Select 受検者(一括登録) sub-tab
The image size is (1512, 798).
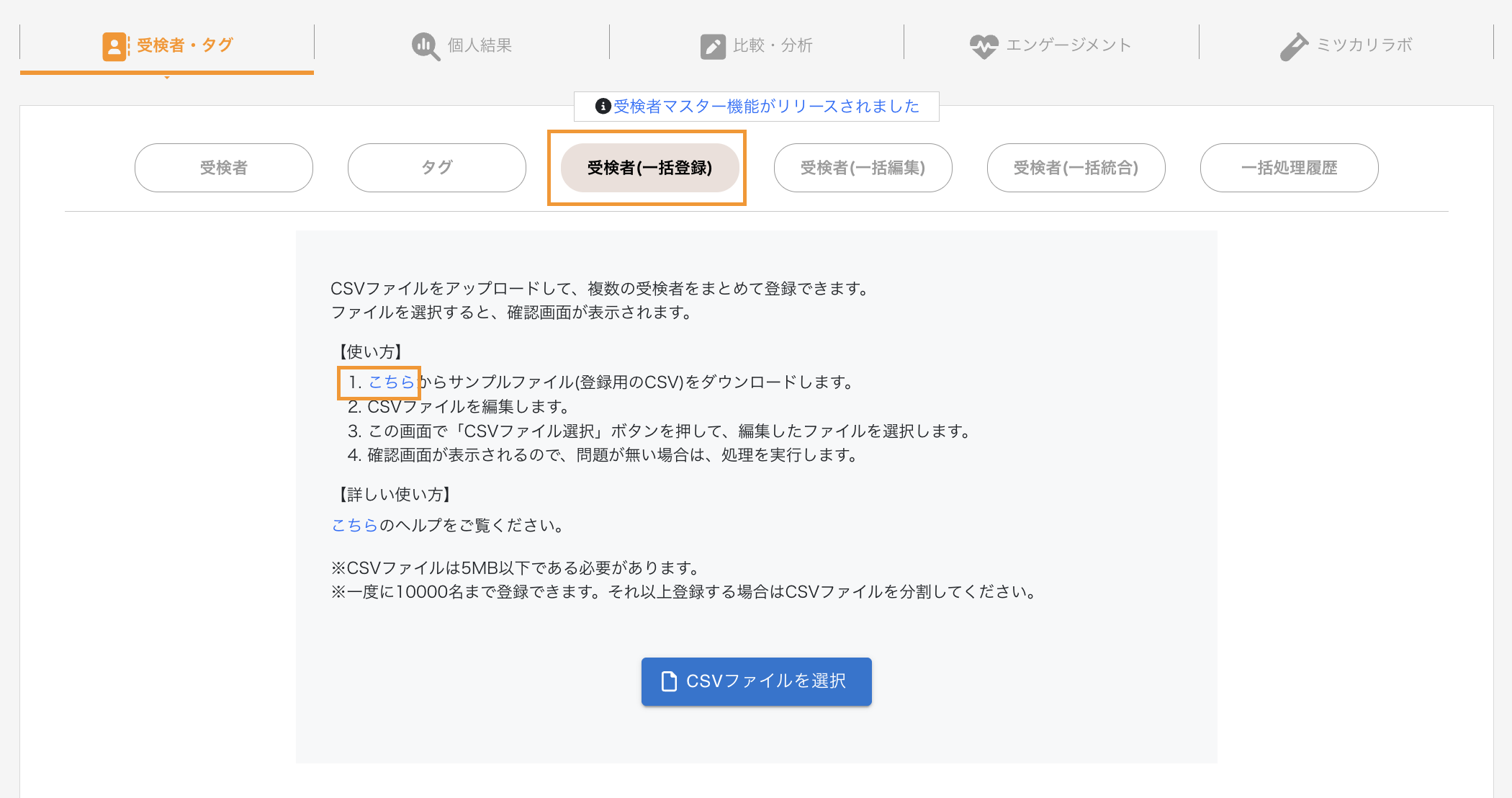click(x=649, y=168)
